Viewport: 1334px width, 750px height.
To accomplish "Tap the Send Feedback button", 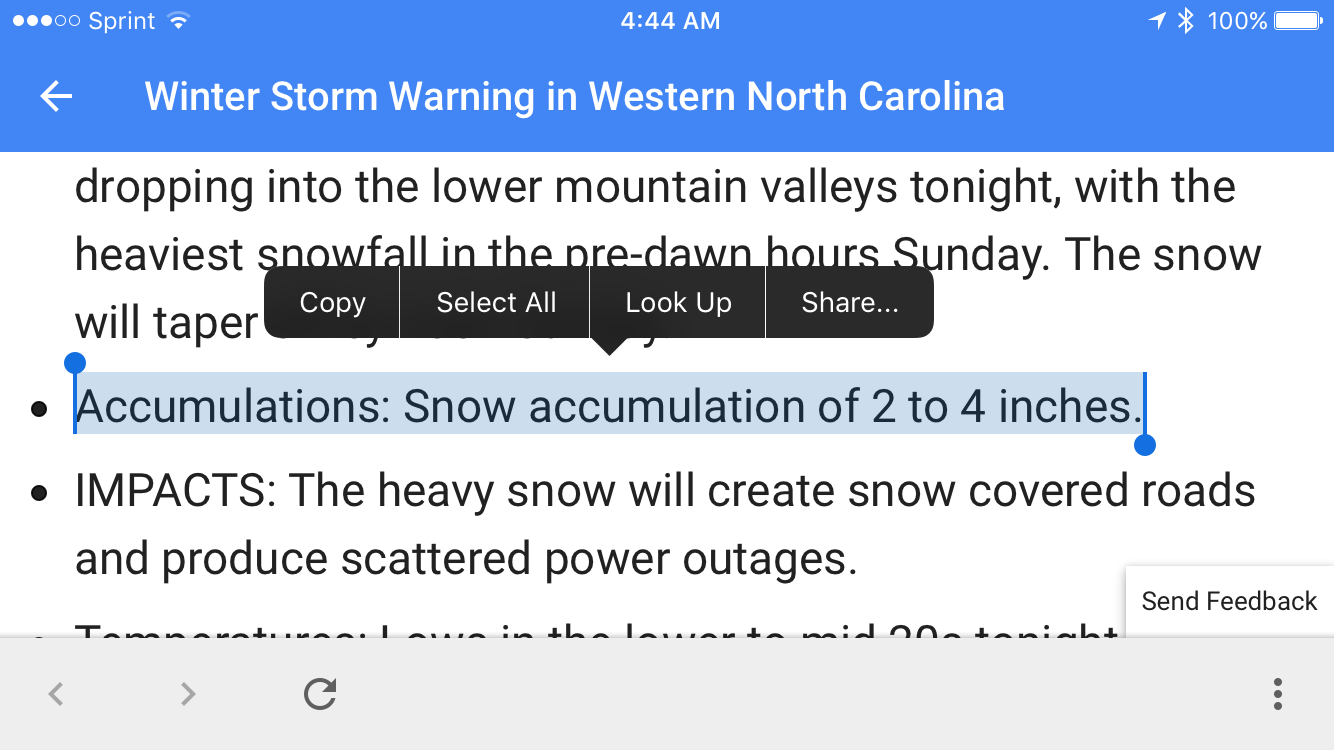I will (x=1229, y=601).
